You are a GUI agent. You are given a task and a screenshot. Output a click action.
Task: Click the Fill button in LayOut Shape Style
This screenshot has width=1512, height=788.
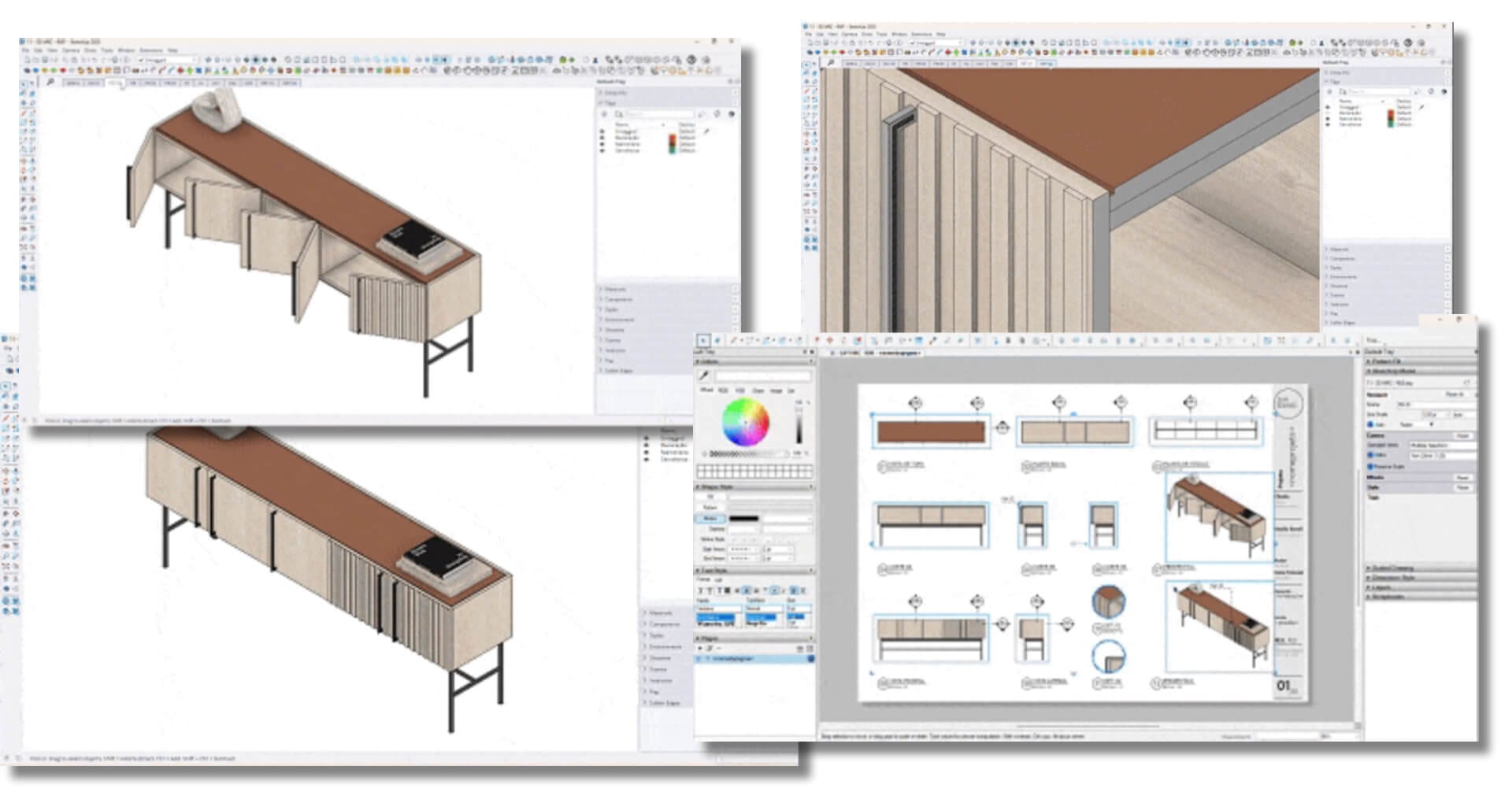tap(710, 497)
